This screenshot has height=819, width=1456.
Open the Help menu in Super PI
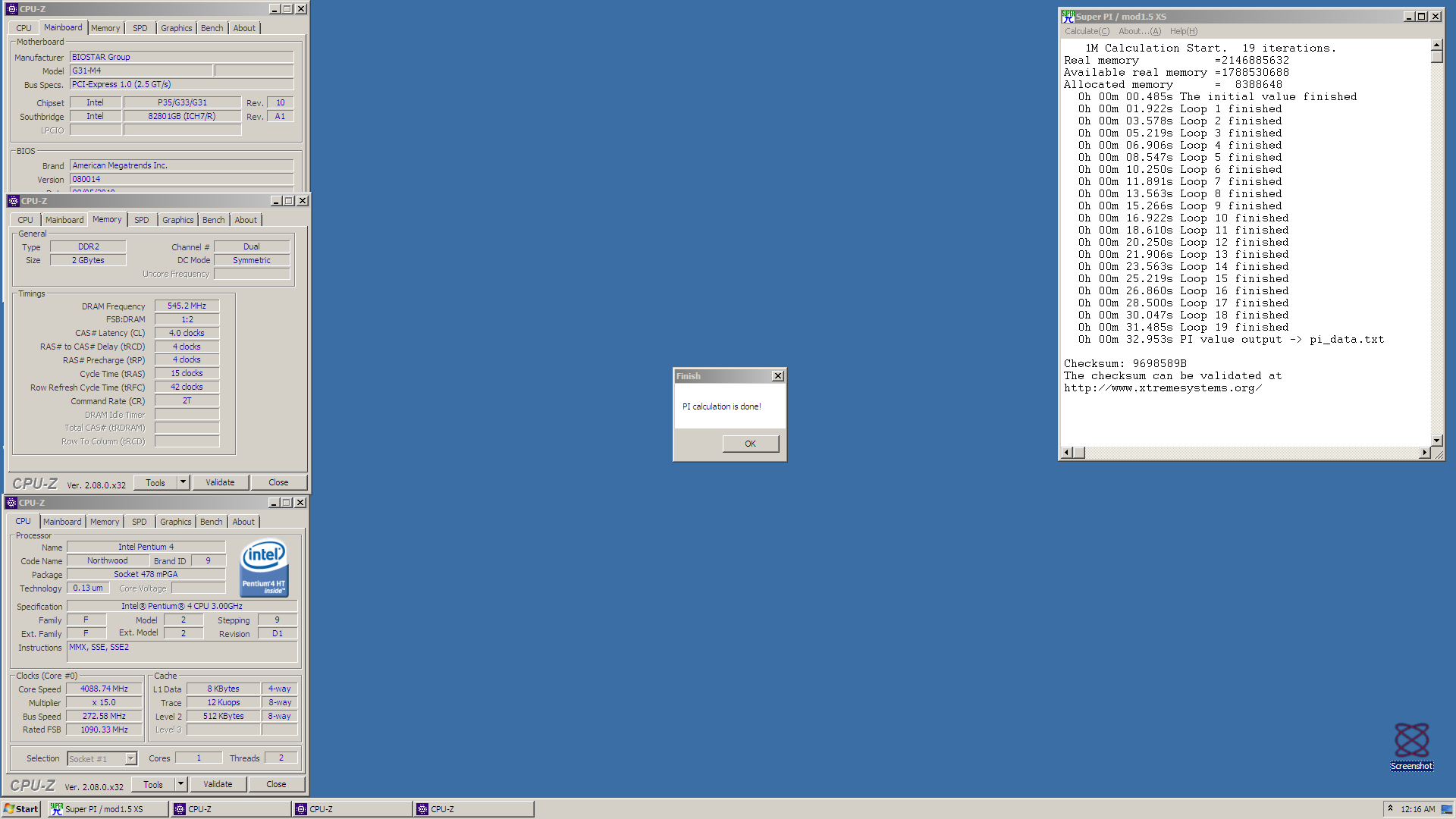pos(1183,31)
